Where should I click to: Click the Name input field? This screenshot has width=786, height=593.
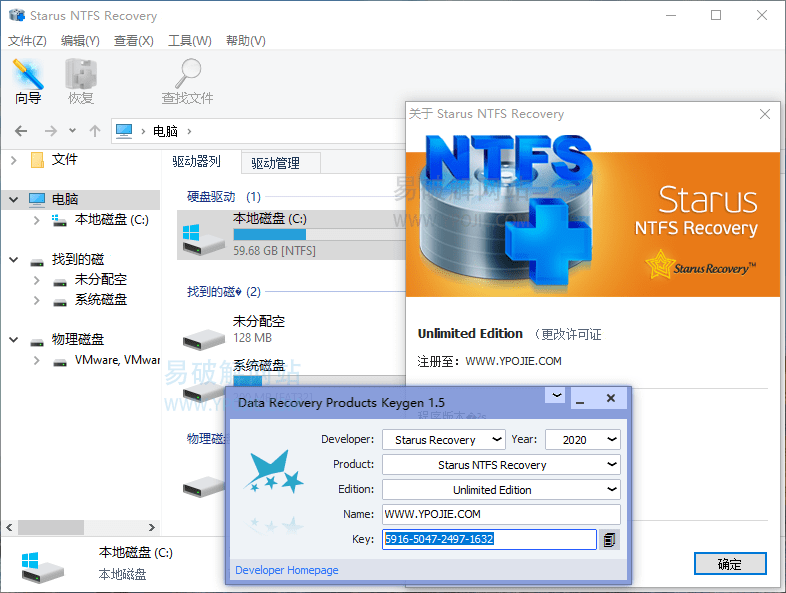[x=500, y=515]
